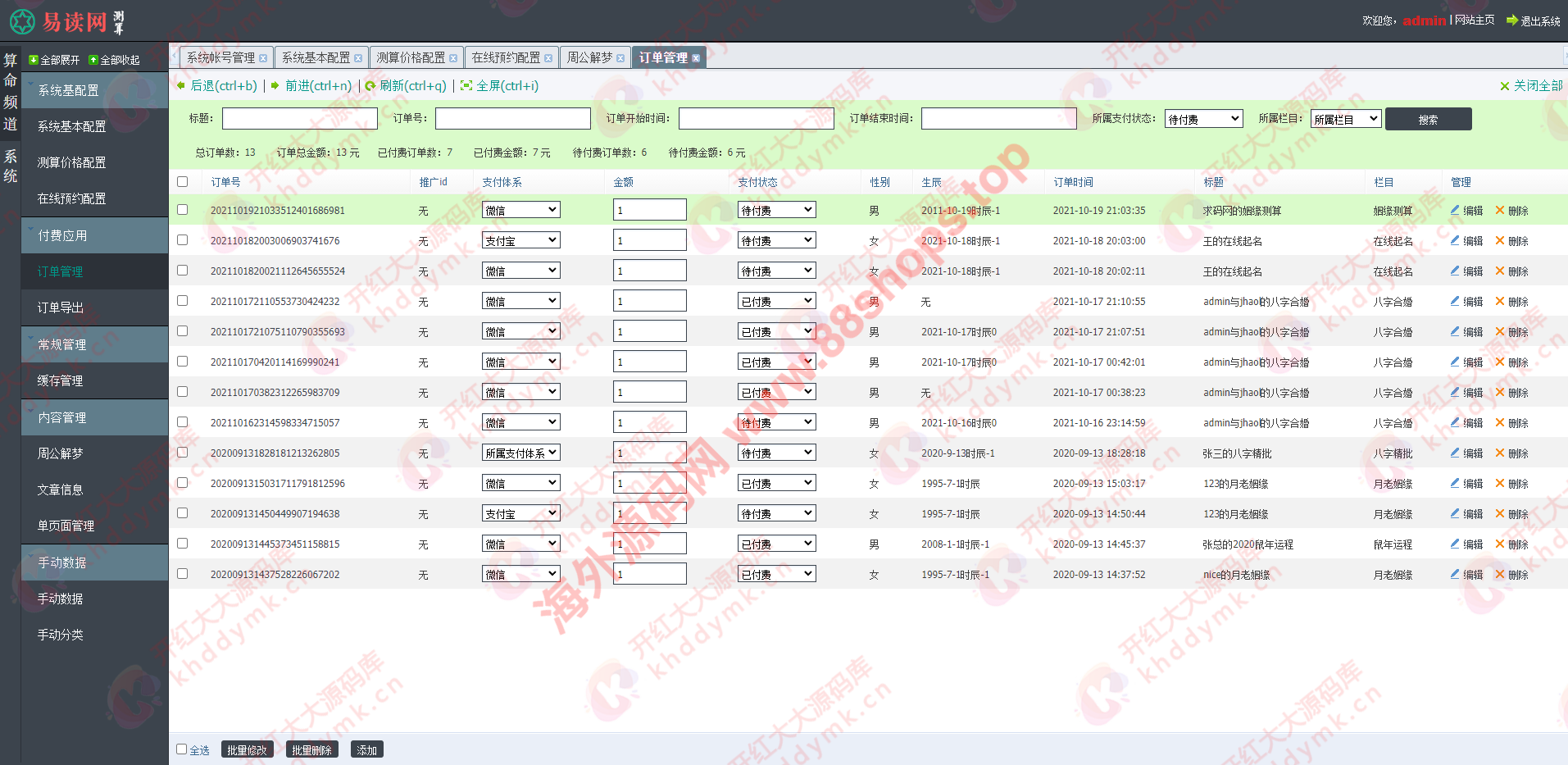
Task: Click the back arrow icon (后退)
Action: click(181, 86)
